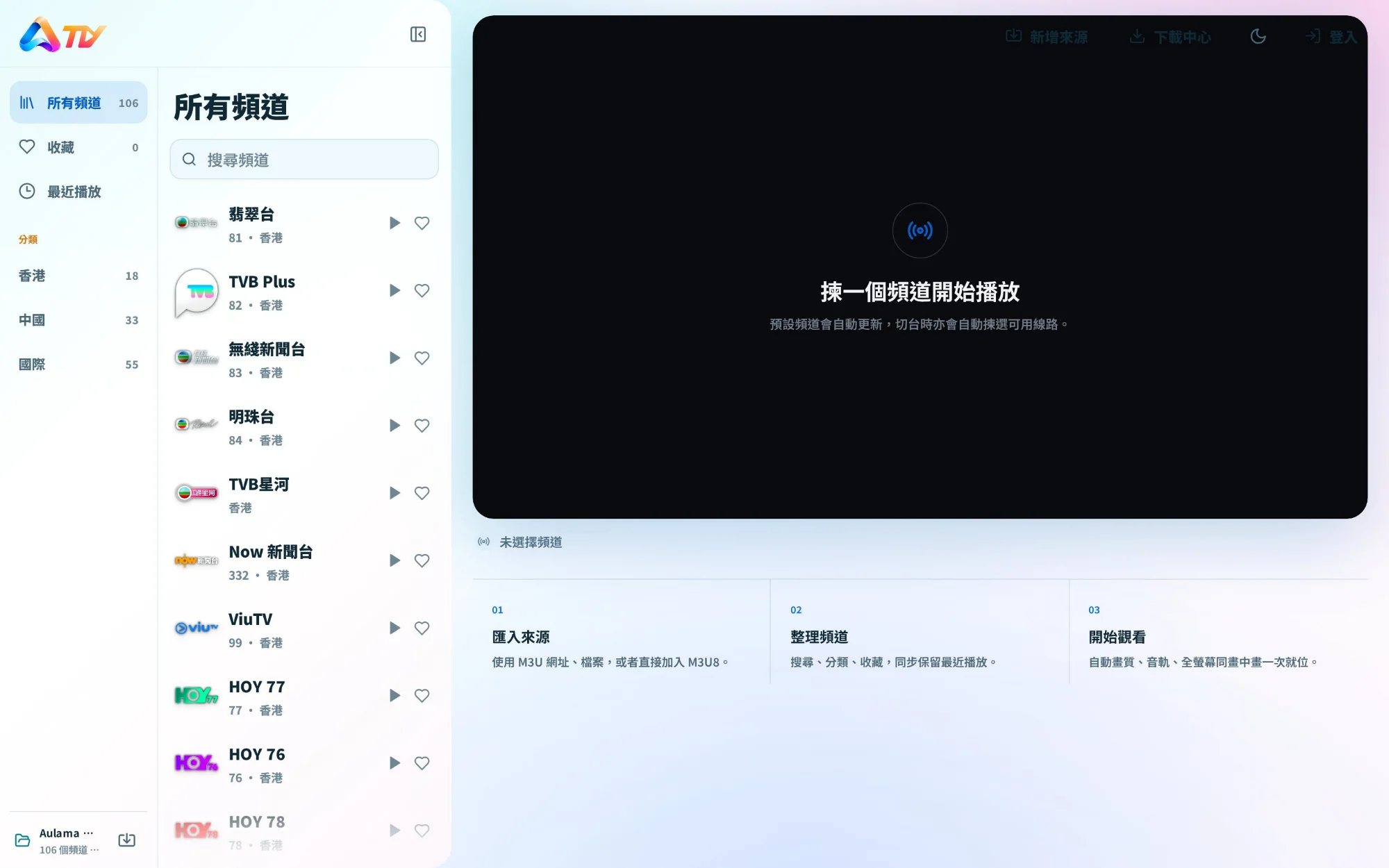Click import icon beside Aulama source
The image size is (1389, 868).
(x=126, y=840)
